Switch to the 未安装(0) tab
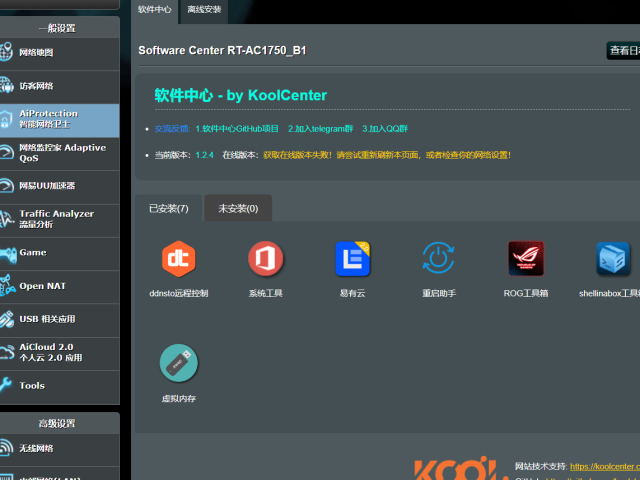Screen dimensions: 640x480 (238, 208)
